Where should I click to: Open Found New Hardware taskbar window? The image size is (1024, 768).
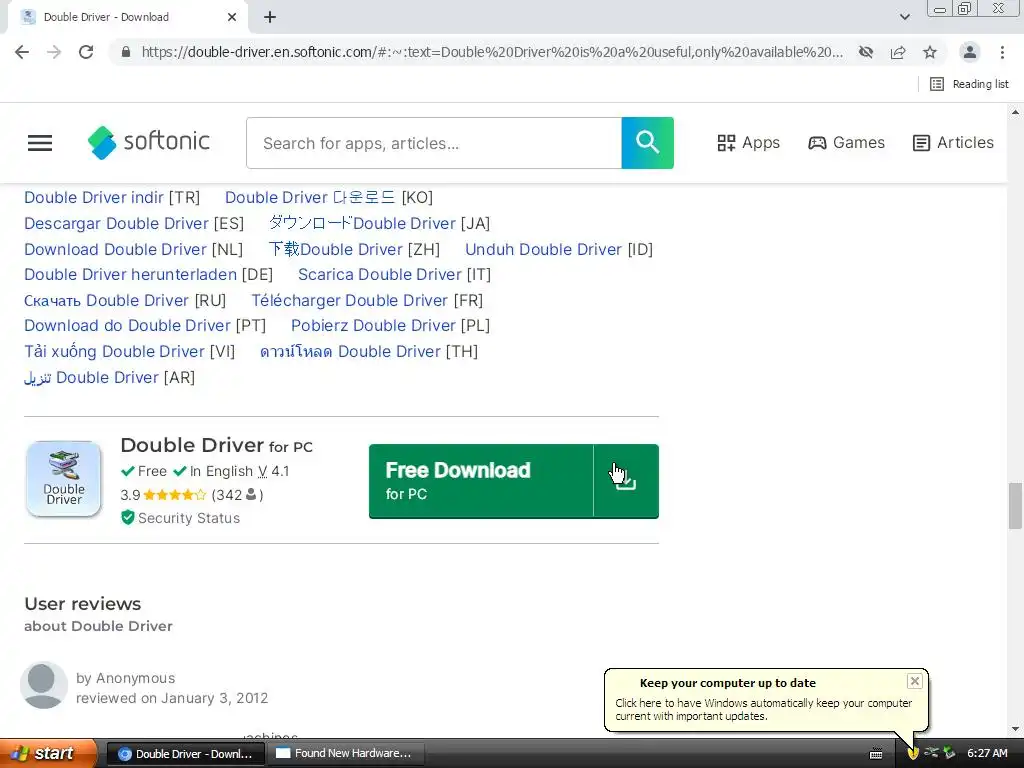[x=346, y=754]
